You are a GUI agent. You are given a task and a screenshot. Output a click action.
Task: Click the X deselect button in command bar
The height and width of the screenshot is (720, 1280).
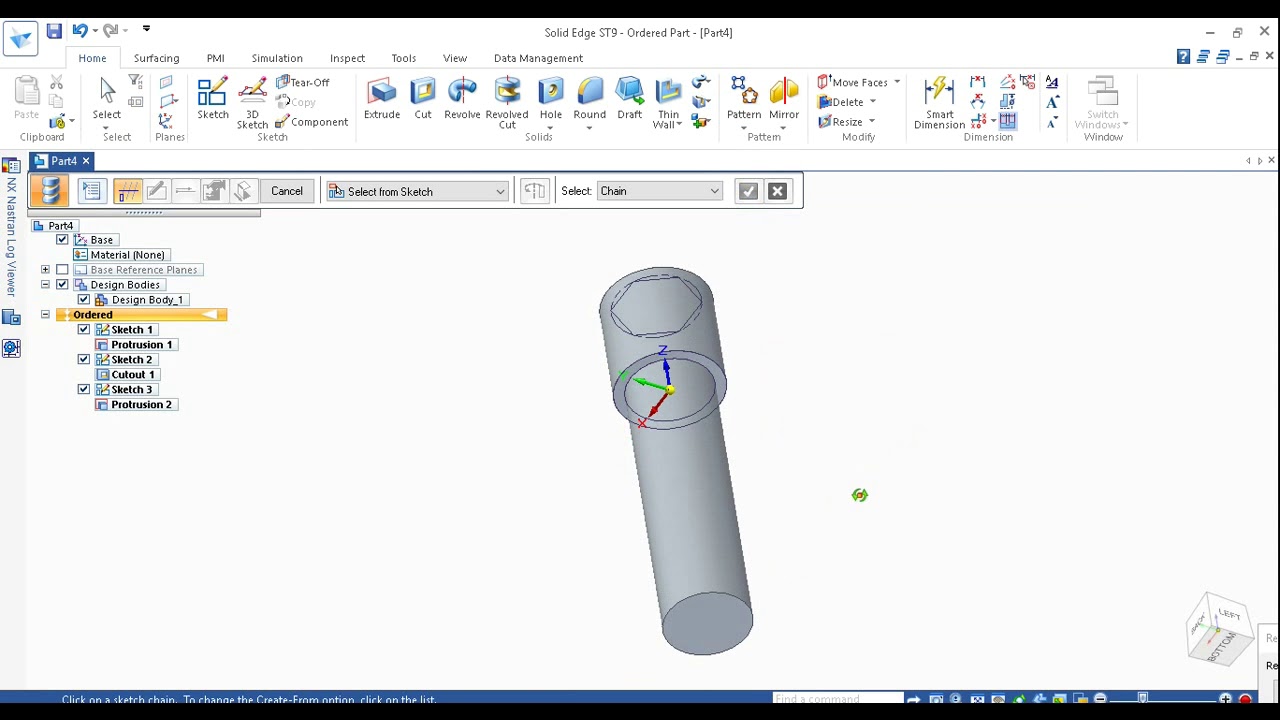coord(777,191)
